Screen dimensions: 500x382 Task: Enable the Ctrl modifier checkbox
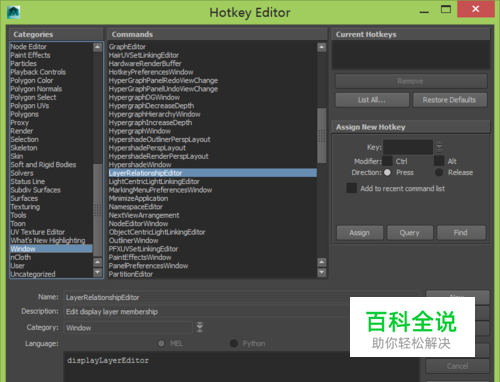(x=387, y=161)
